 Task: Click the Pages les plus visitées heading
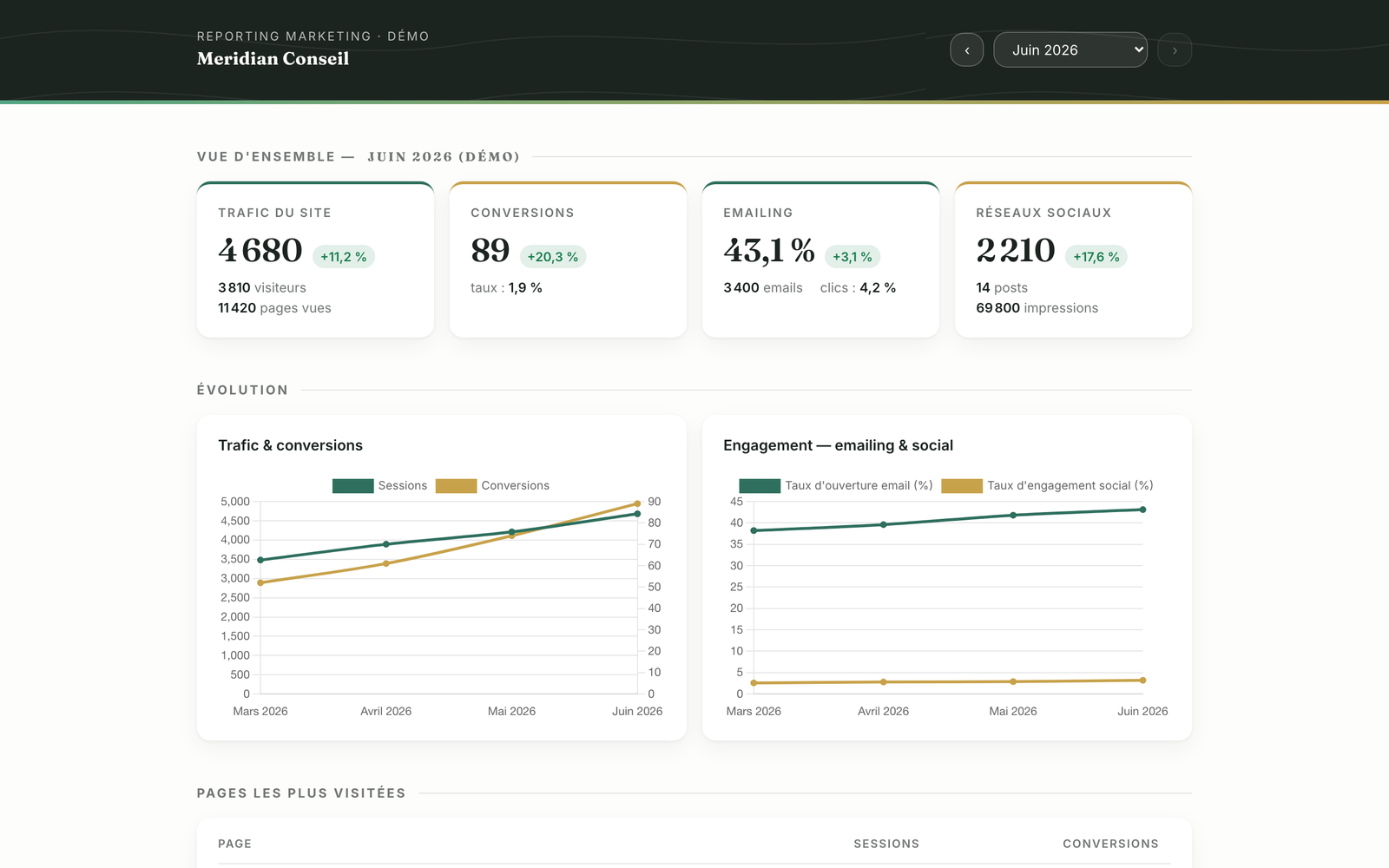[301, 793]
